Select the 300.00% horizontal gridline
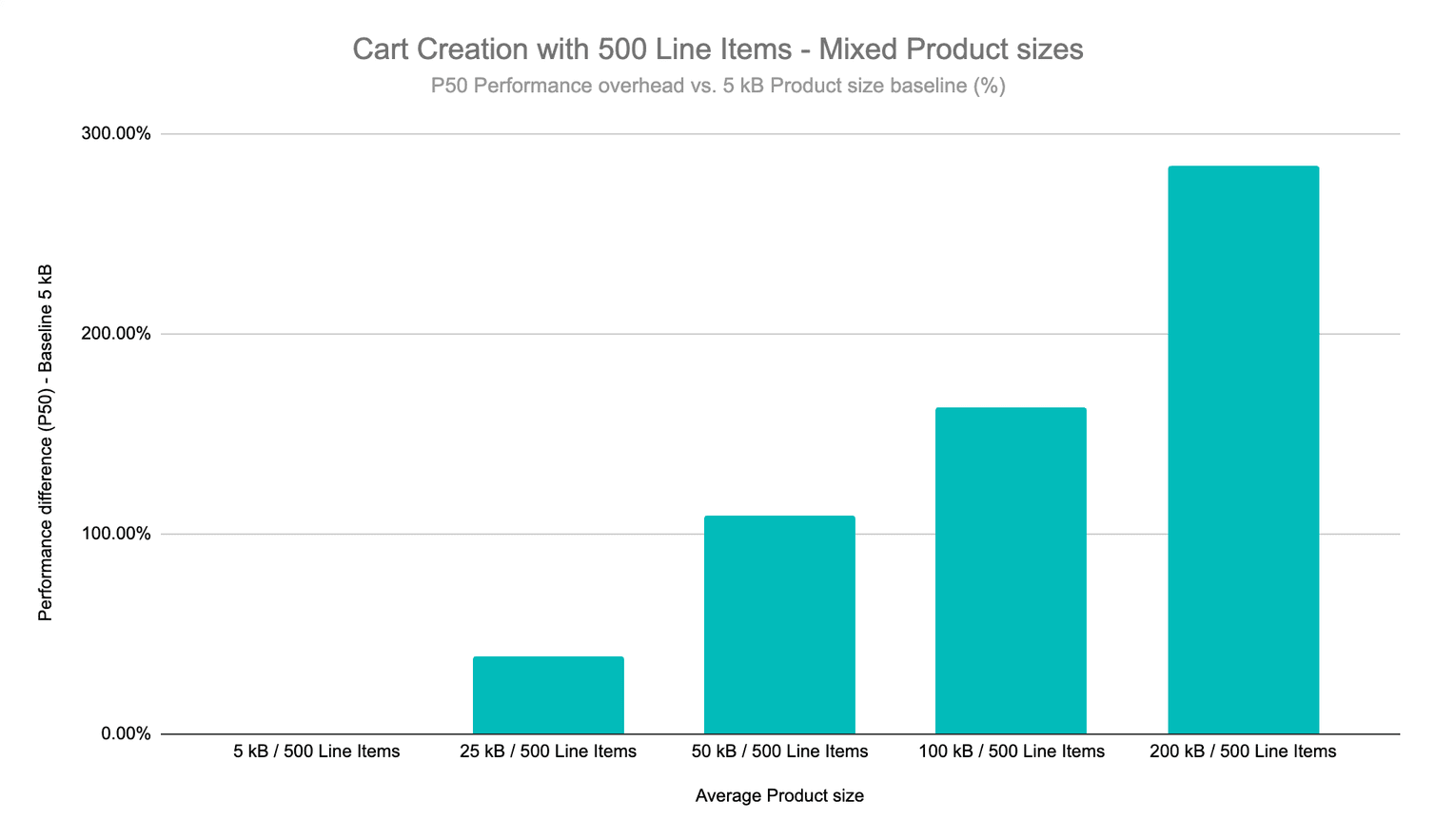The width and height of the screenshot is (1435, 840). (x=666, y=134)
